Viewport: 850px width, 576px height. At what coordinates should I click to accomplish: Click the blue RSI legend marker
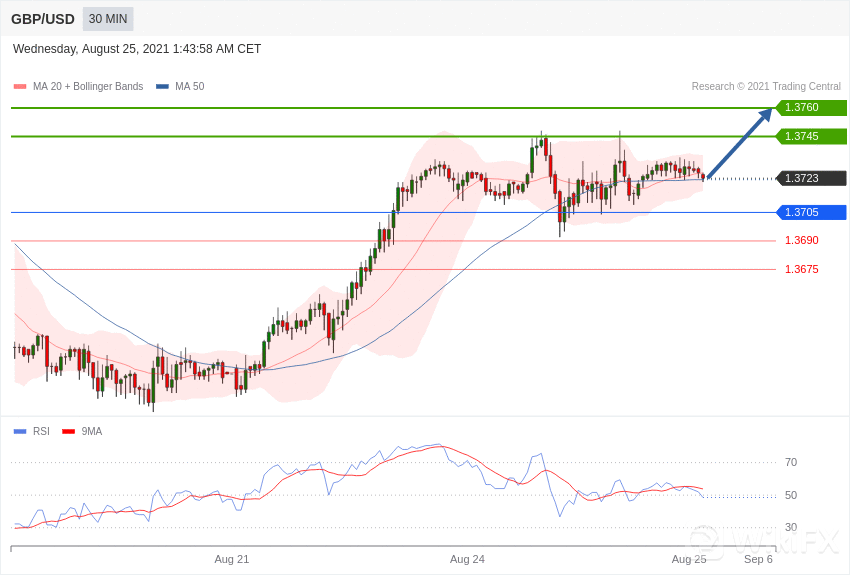(20, 432)
